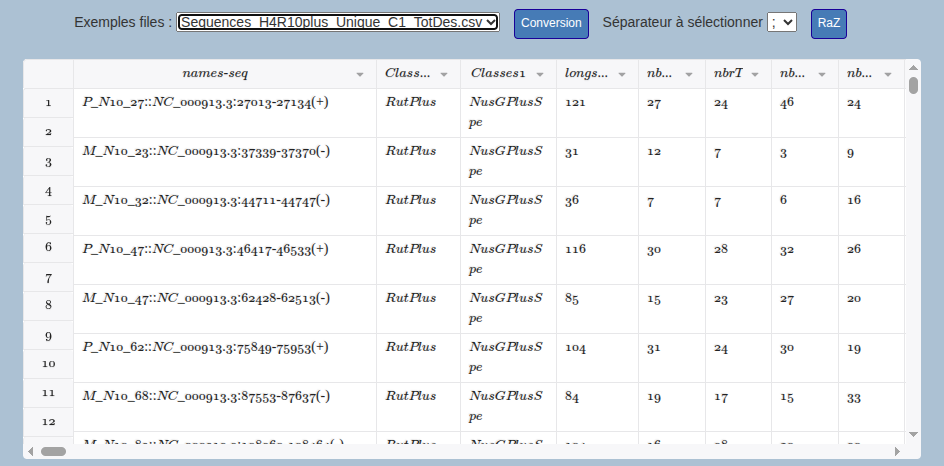Open the Classes1 column menu arrow
This screenshot has height=466, width=944.
pos(543,75)
